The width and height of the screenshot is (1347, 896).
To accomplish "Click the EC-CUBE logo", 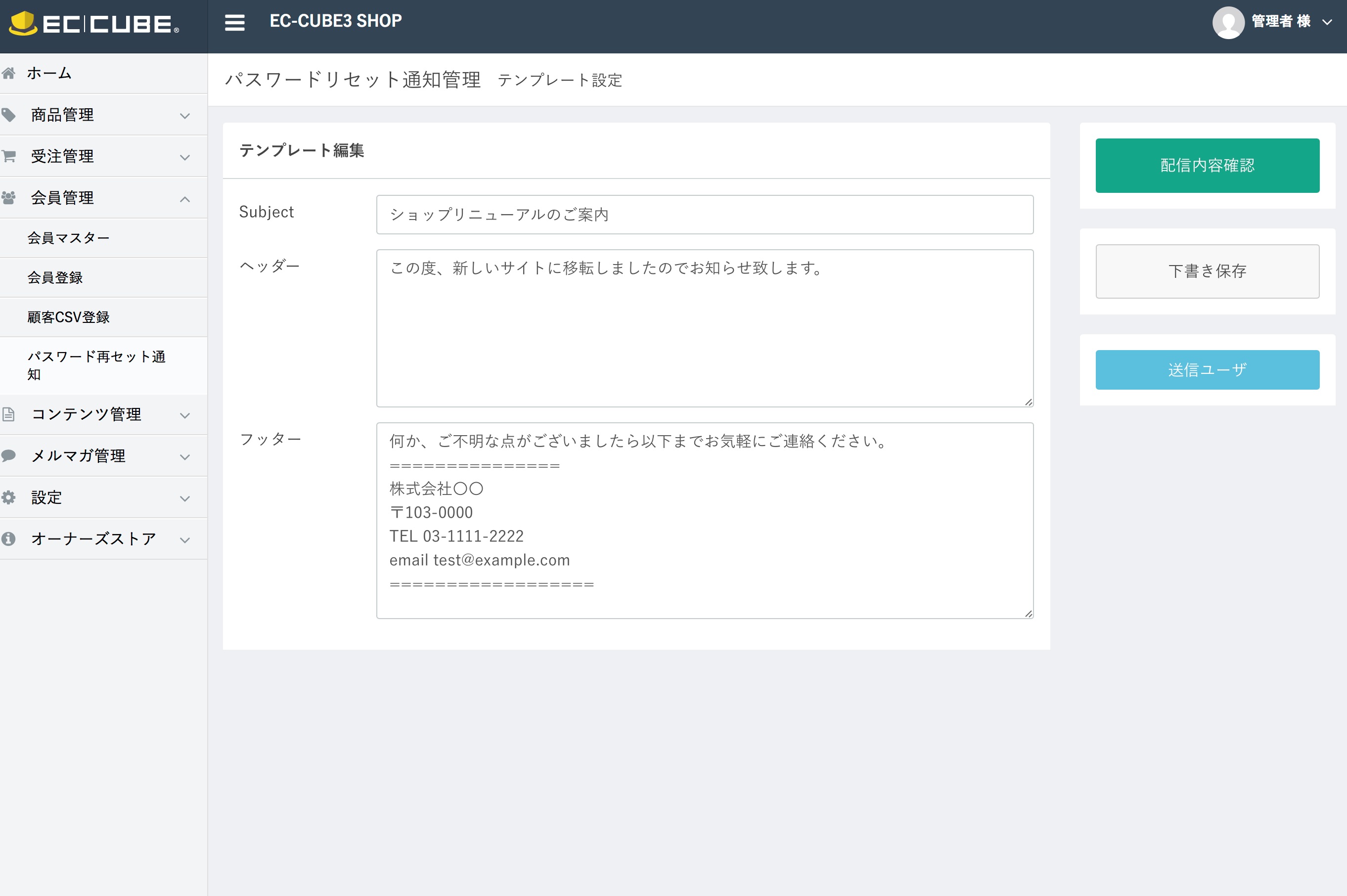I will [x=91, y=24].
